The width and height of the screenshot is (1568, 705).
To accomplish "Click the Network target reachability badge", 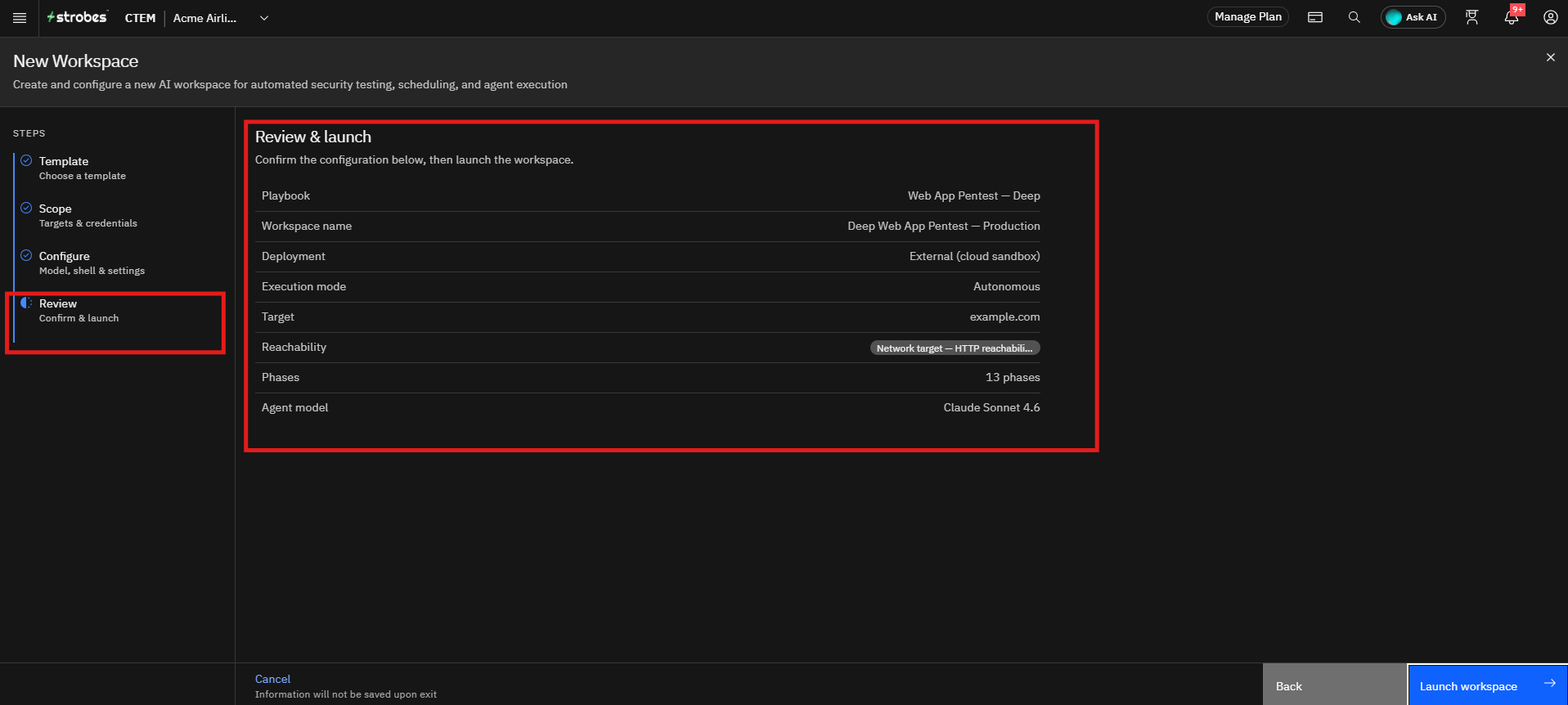I will click(x=955, y=348).
